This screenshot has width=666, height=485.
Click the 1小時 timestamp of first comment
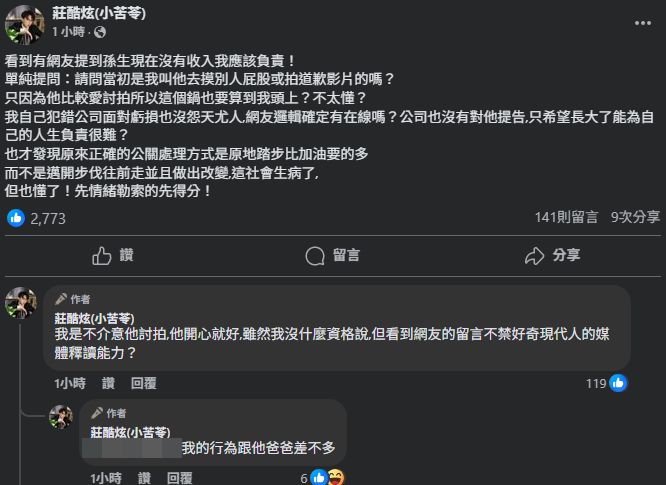(x=70, y=383)
